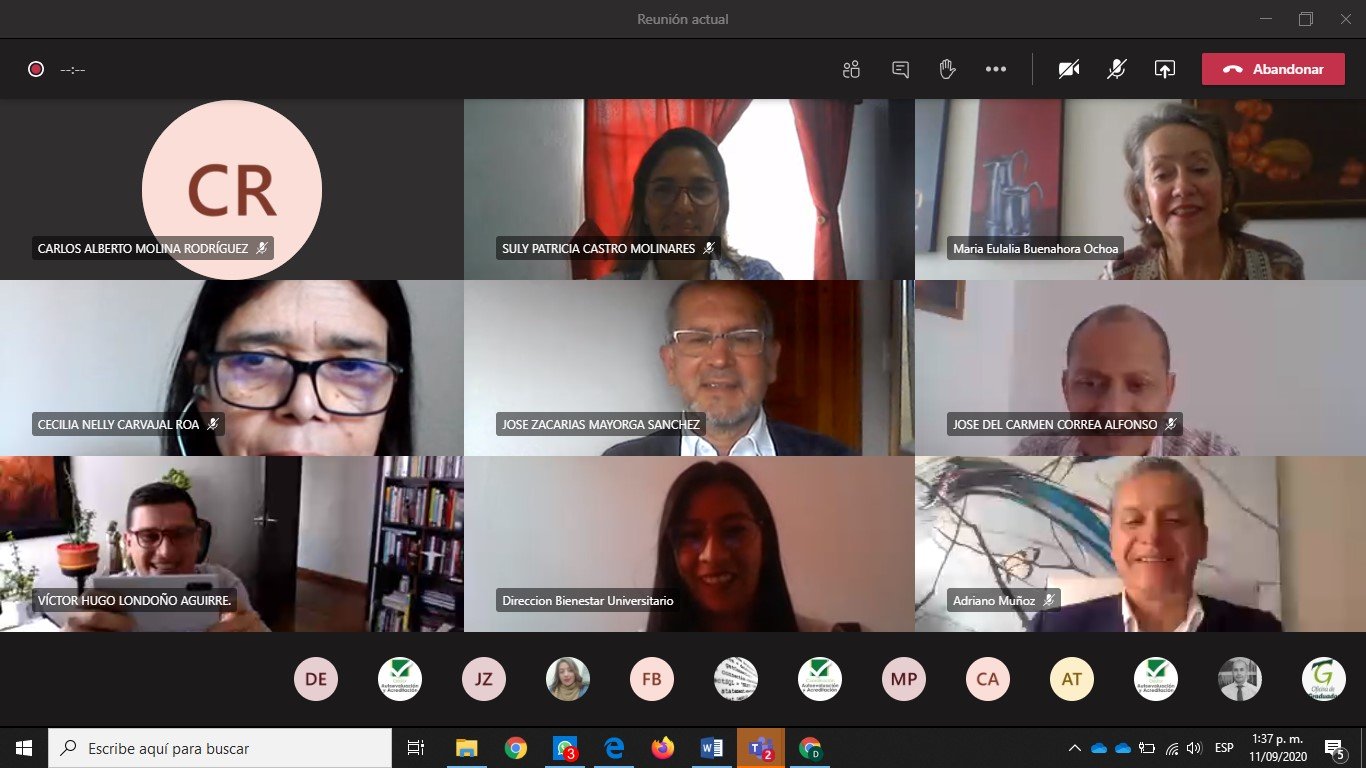The height and width of the screenshot is (768, 1366).
Task: Click the label "CECILIA NELLY CARVAJAL ROA"
Action: tap(119, 424)
